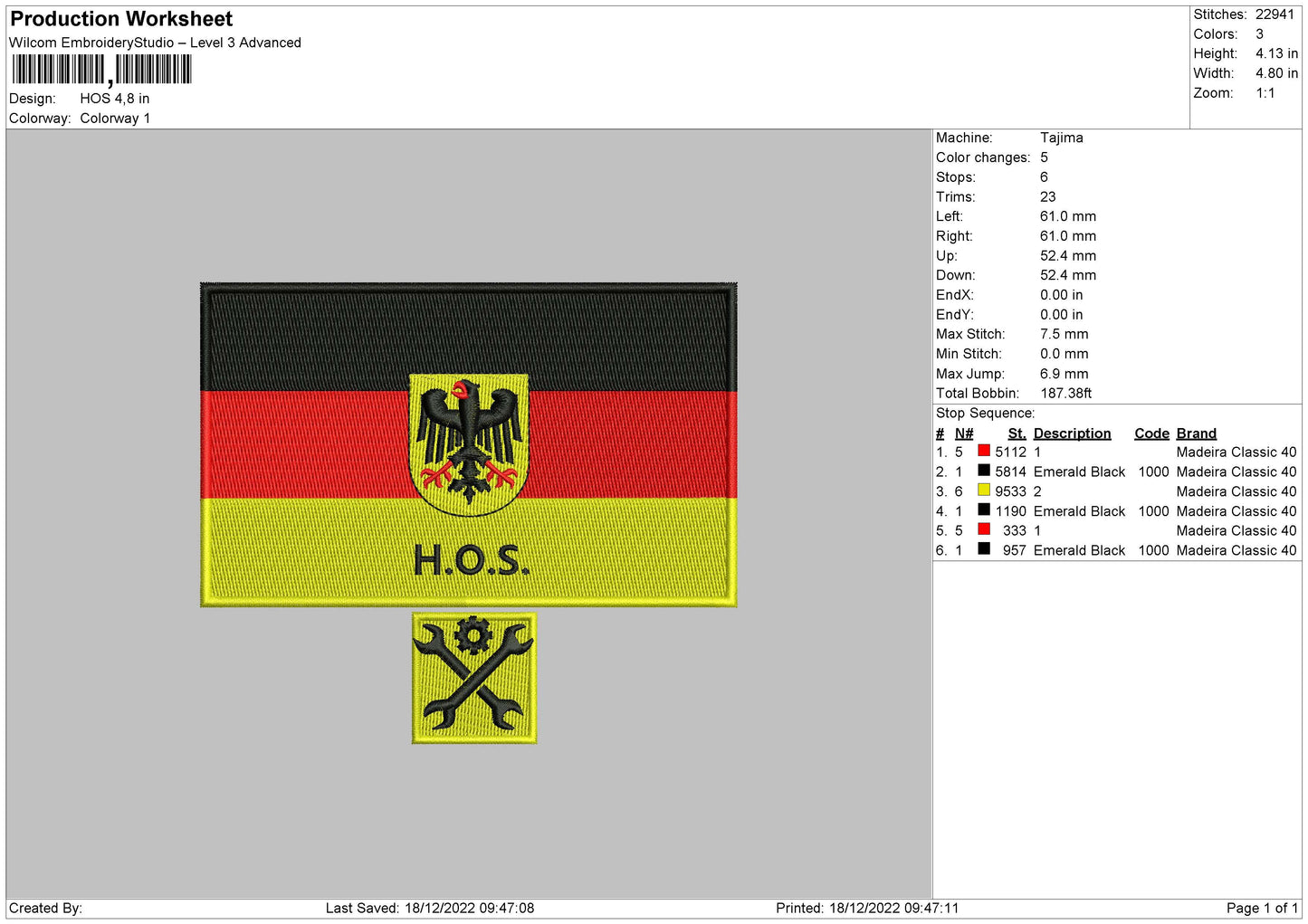Click stitch count '1190' in row 4

[1010, 511]
